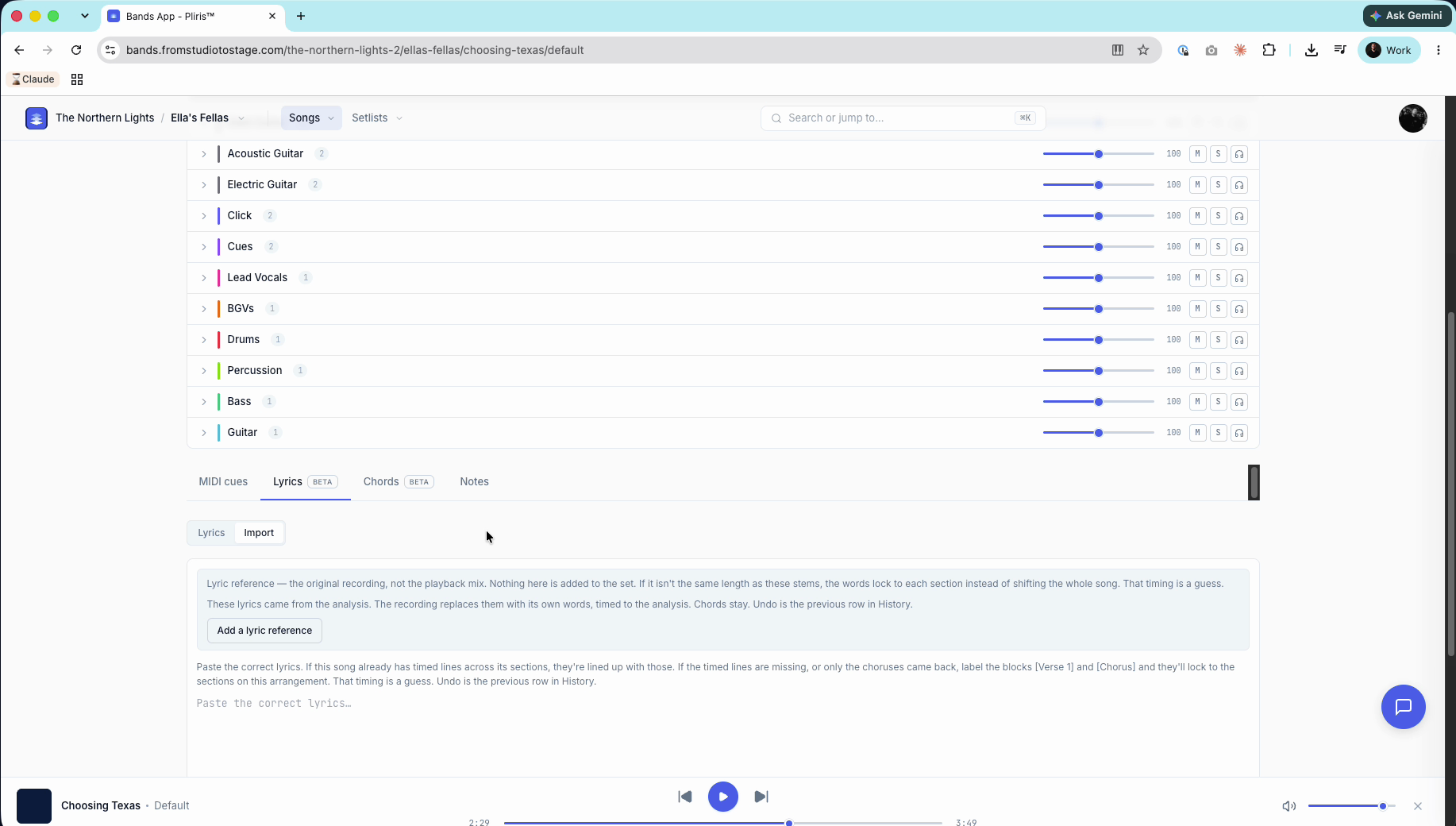Solo the Cues track

point(1218,247)
